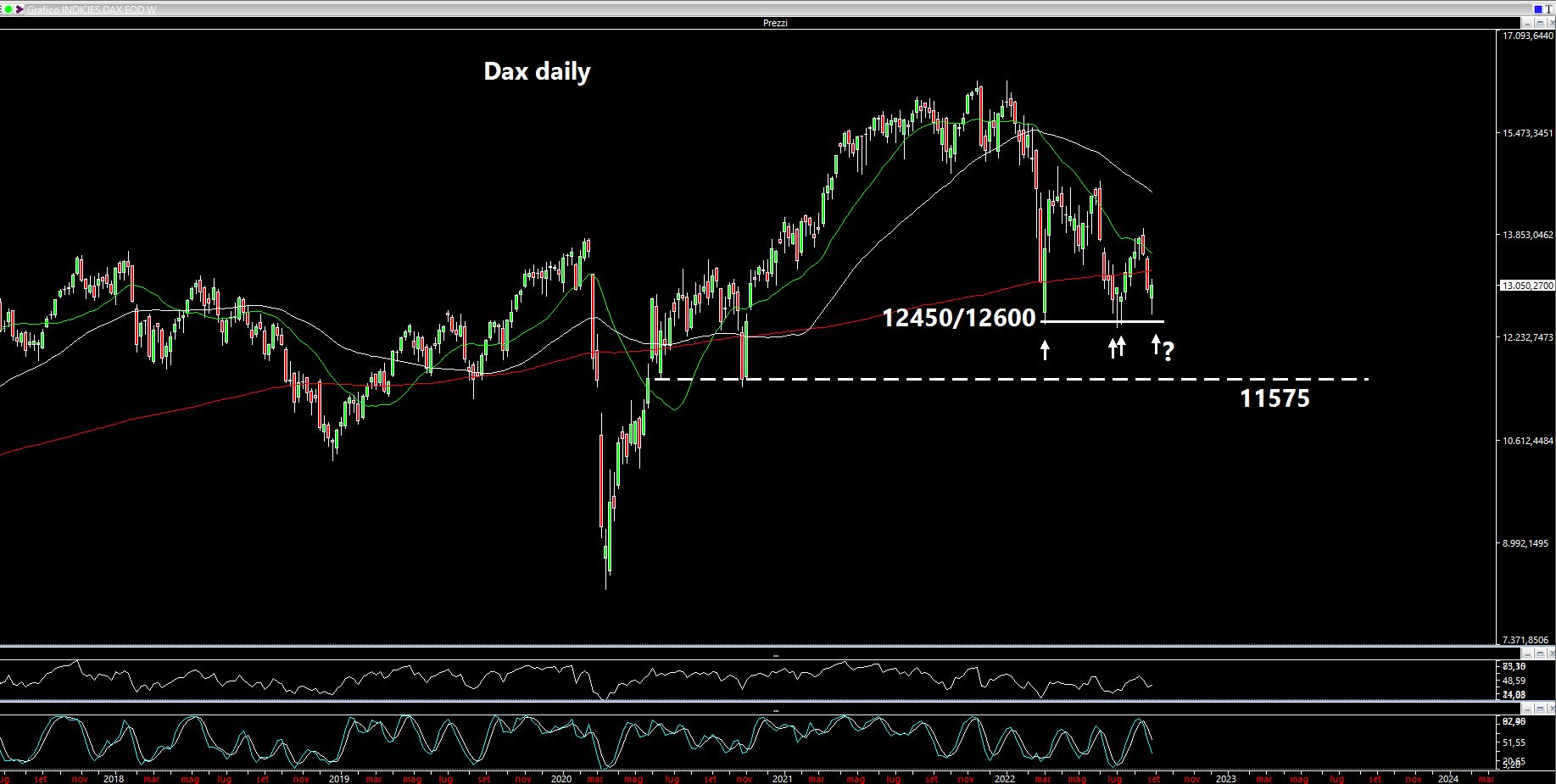Click the 10.612,4484 price axis label
This screenshot has width=1556, height=784.
coord(1527,441)
